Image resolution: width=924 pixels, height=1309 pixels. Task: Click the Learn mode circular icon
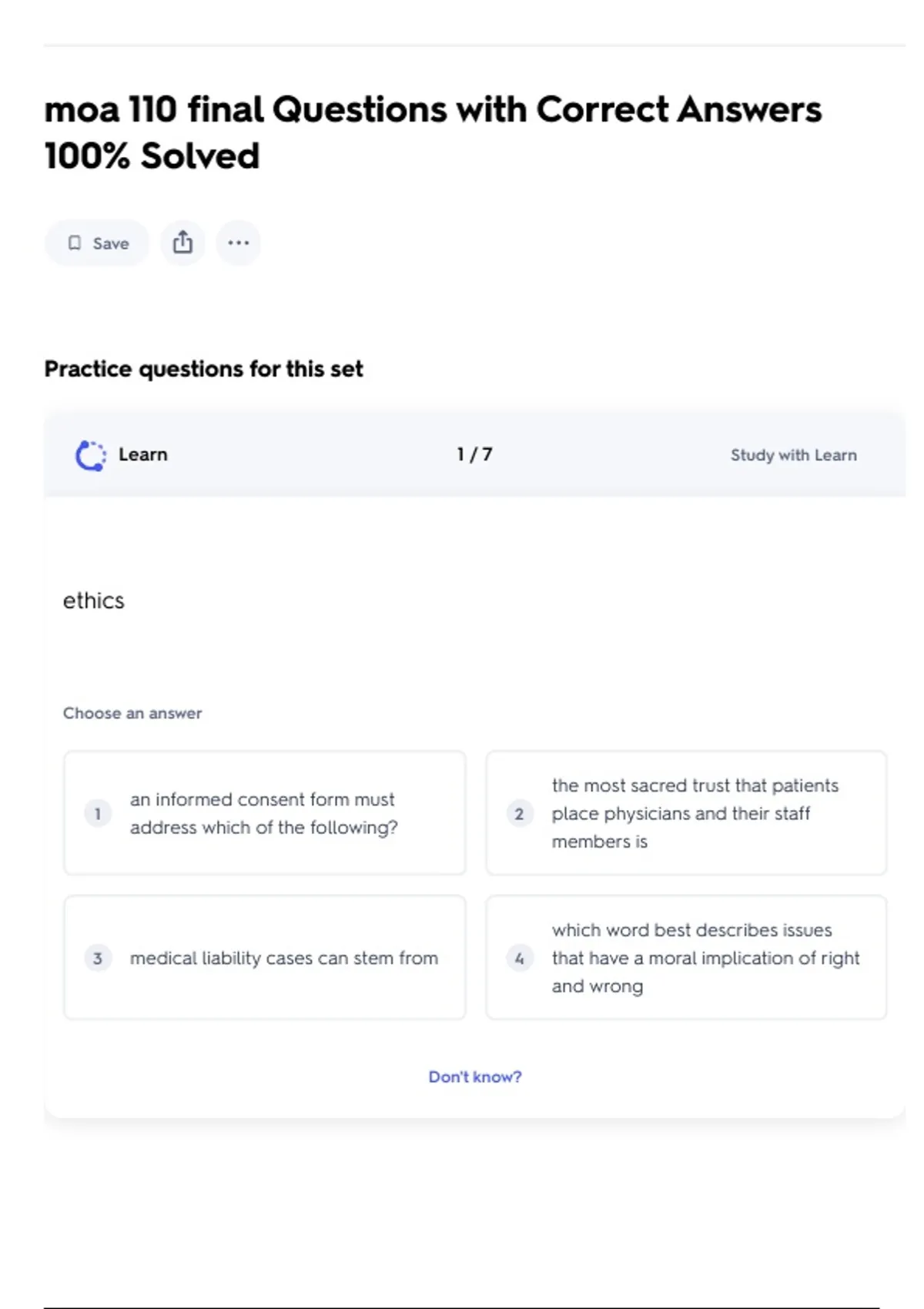pos(90,455)
